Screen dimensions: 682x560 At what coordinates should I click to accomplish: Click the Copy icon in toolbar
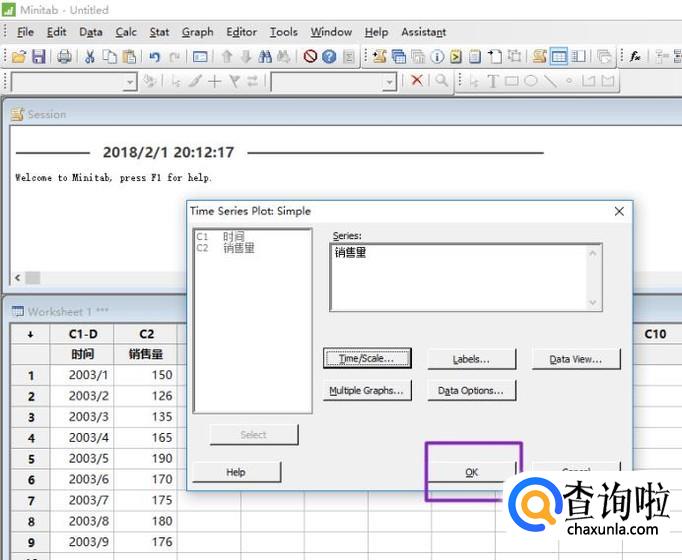click(110, 57)
